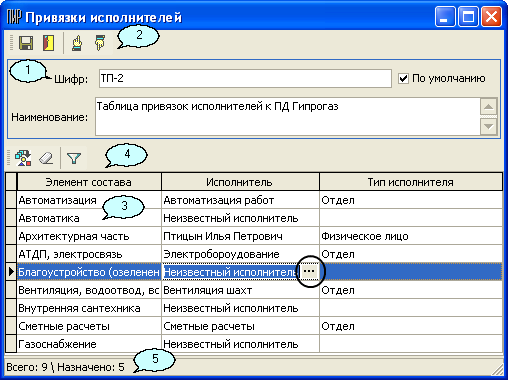Click Отдел type in Сметные расчеты row
The height and width of the screenshot is (380, 508).
[x=411, y=326]
